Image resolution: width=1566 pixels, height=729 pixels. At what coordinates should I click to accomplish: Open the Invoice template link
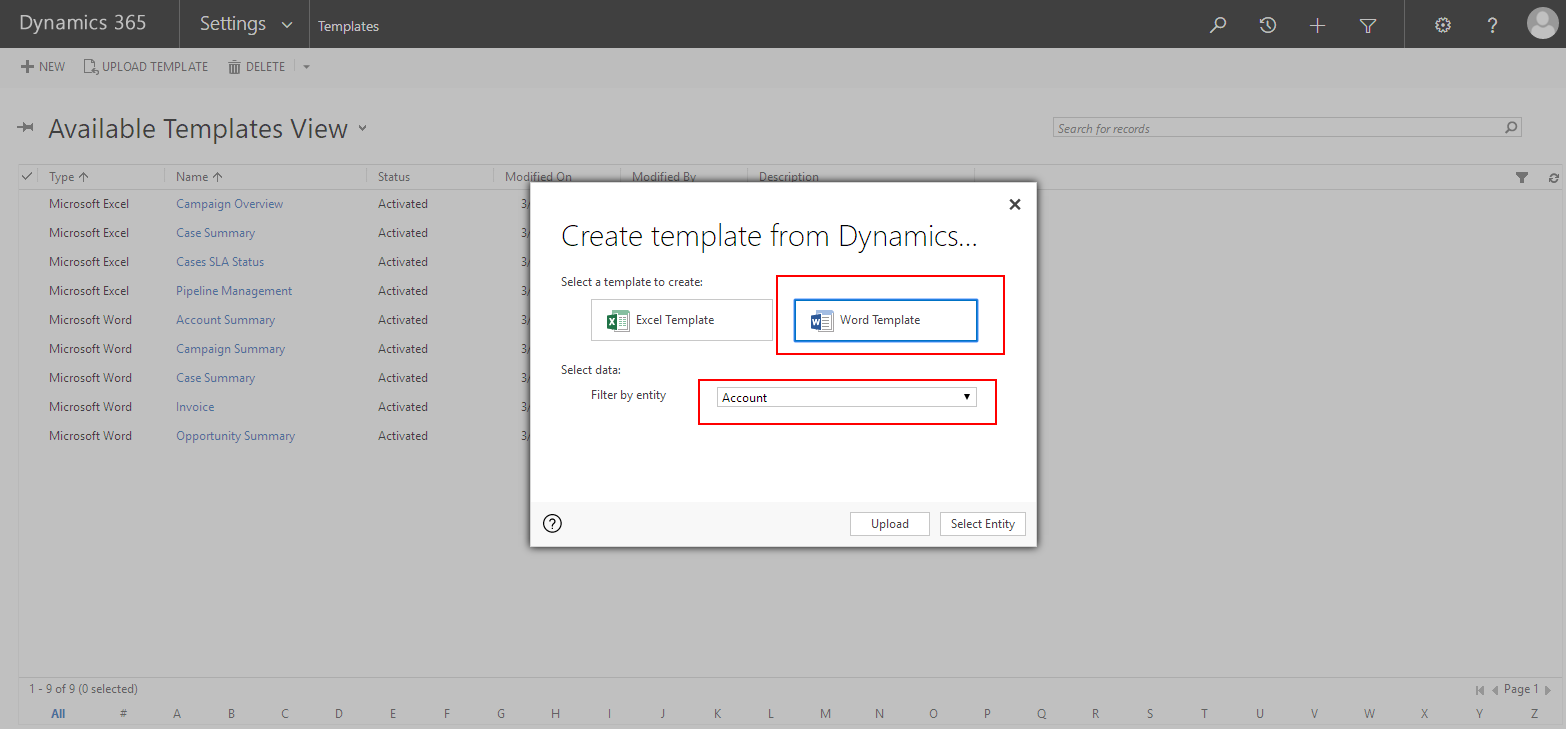(195, 407)
